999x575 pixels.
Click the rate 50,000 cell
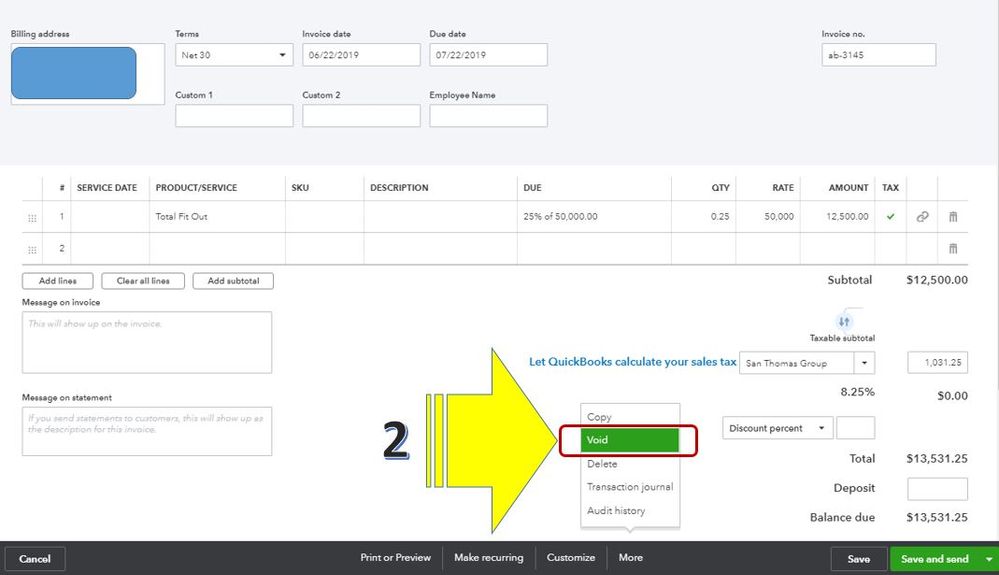tap(768, 217)
